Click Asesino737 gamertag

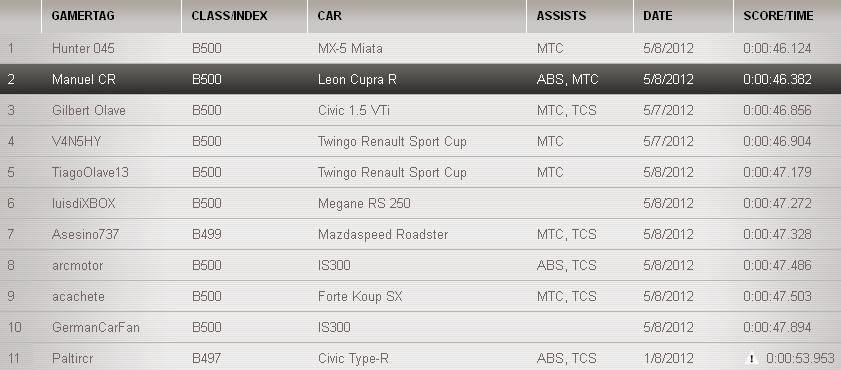pos(85,235)
